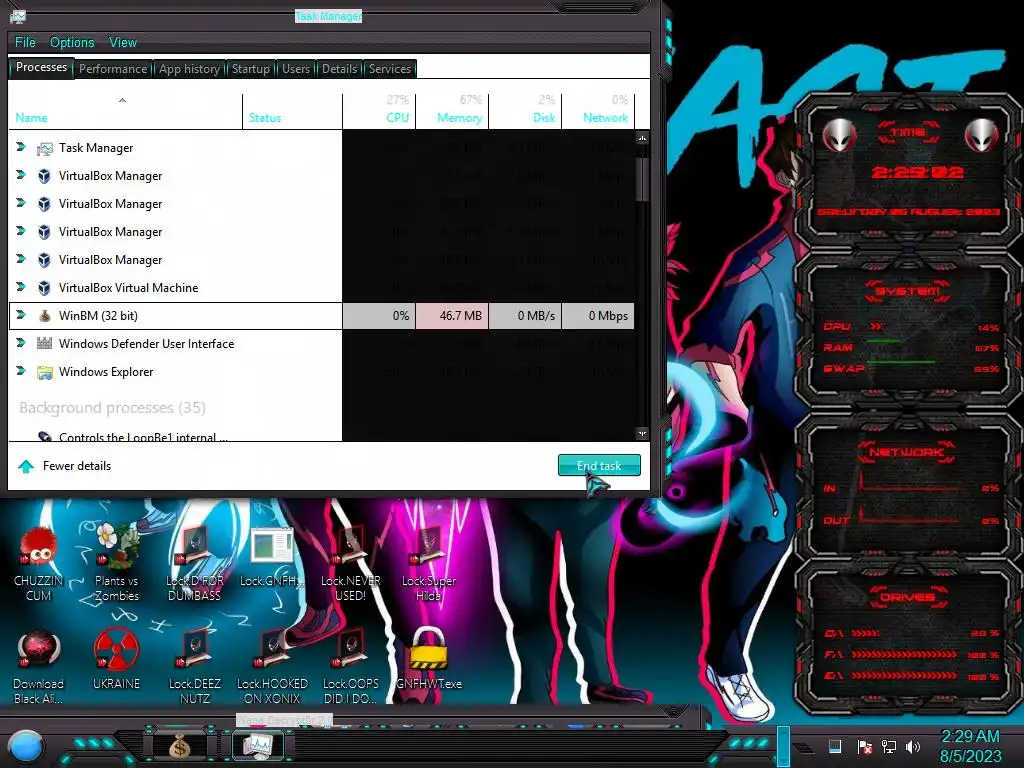Expand the WinBM (32 bit) row

[21, 315]
